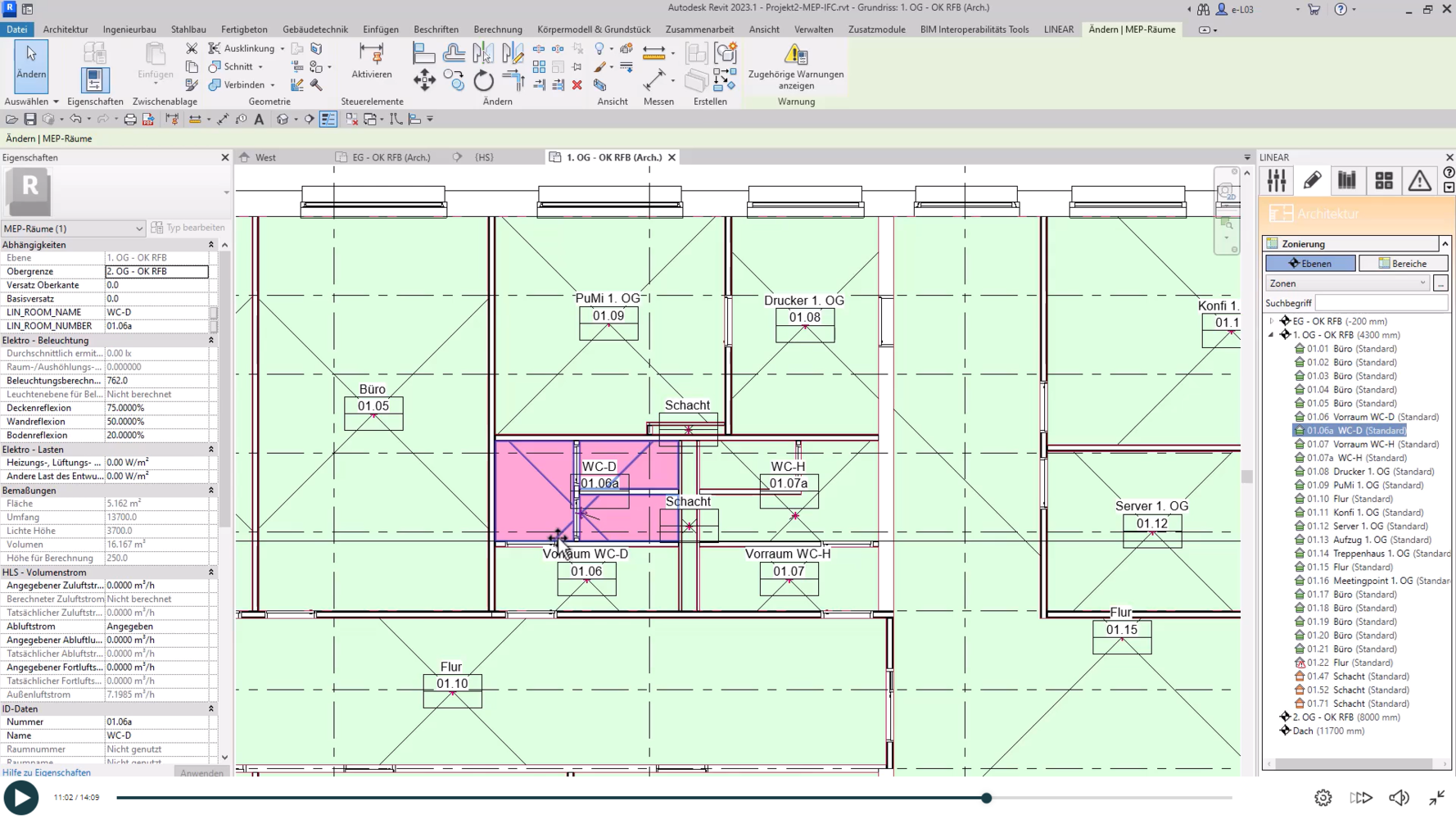The height and width of the screenshot is (819, 1456).
Task: Expand the EG - OK RFB tree node
Action: pos(1272,322)
